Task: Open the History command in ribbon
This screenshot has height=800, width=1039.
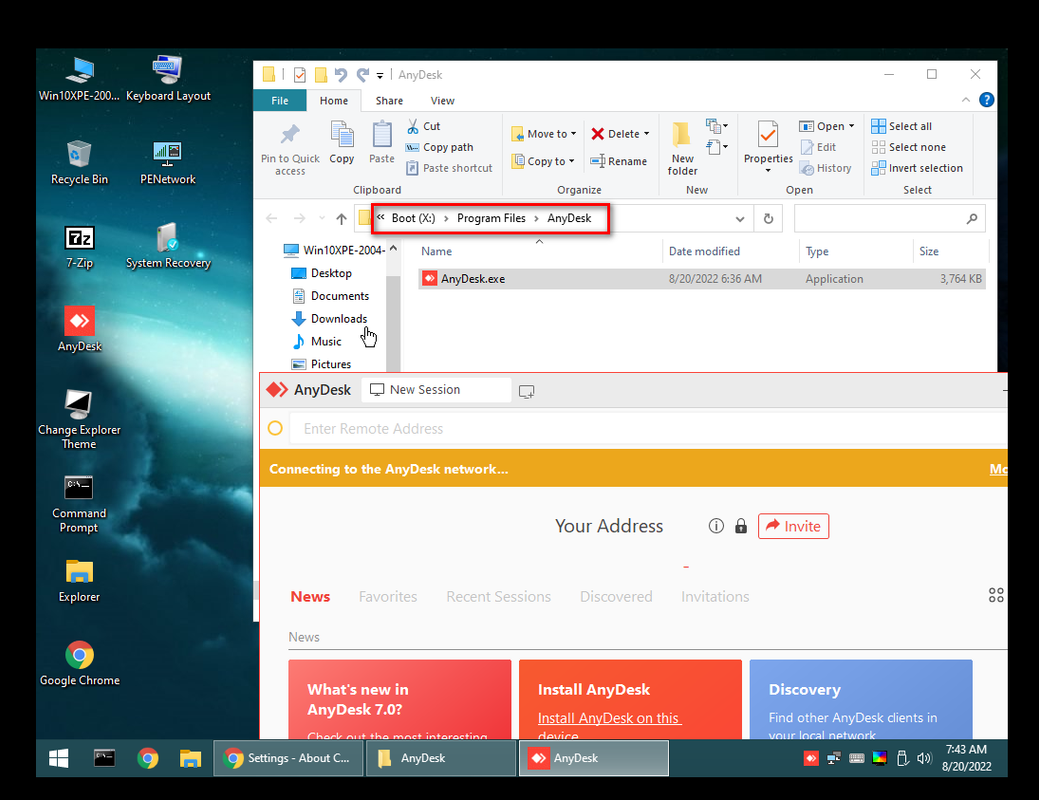Action: click(826, 168)
